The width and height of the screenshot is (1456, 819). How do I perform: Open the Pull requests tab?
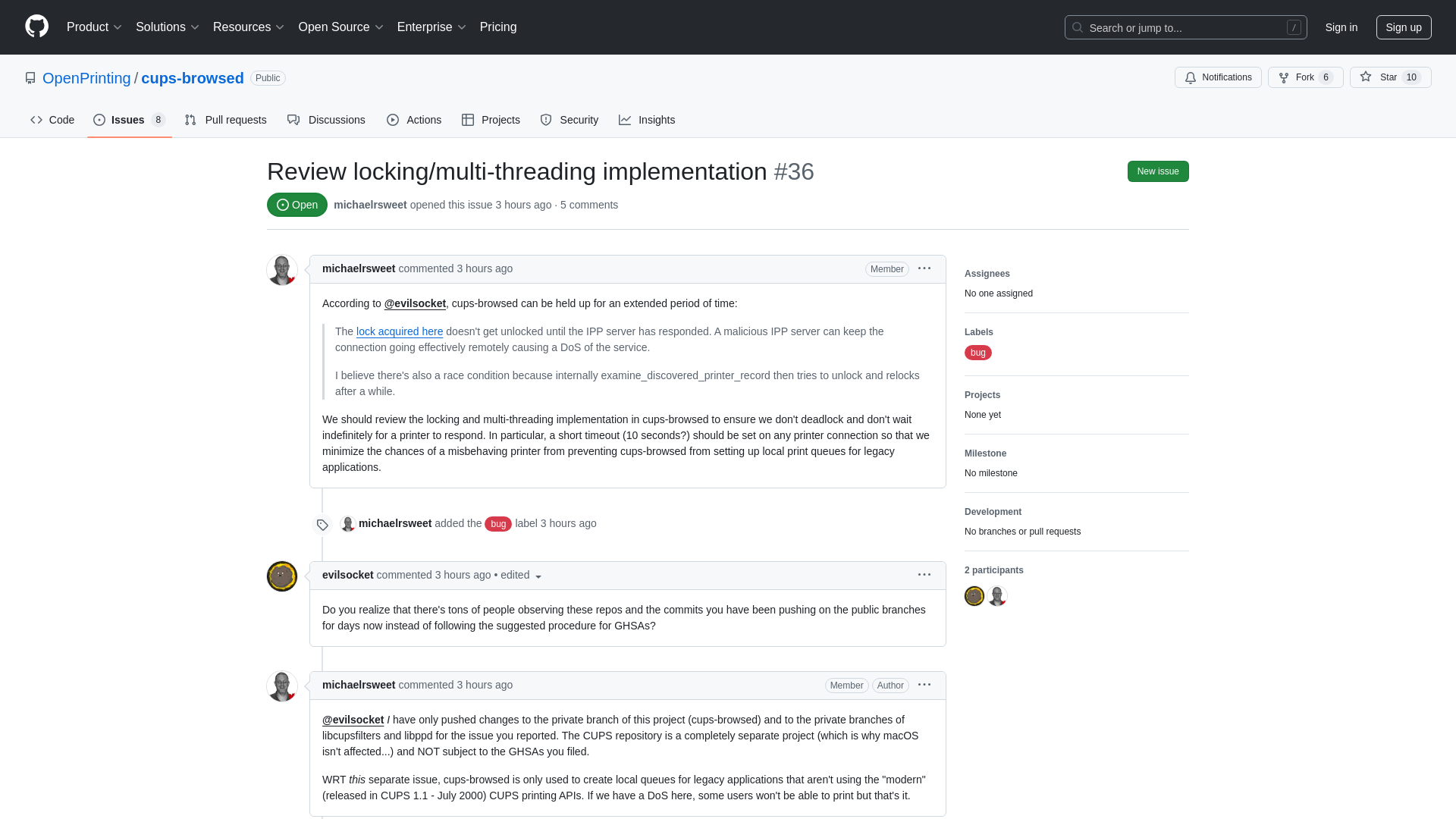point(225,120)
